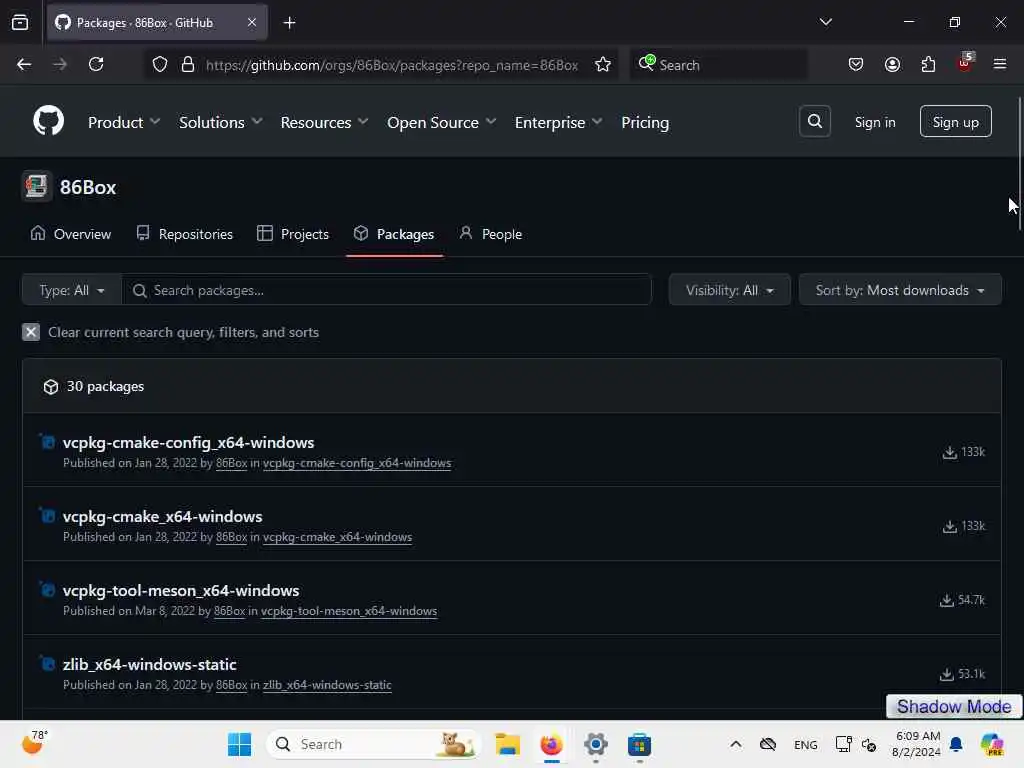
Task: Click package icon beside zlib_x64-windows-static
Action: pos(47,664)
